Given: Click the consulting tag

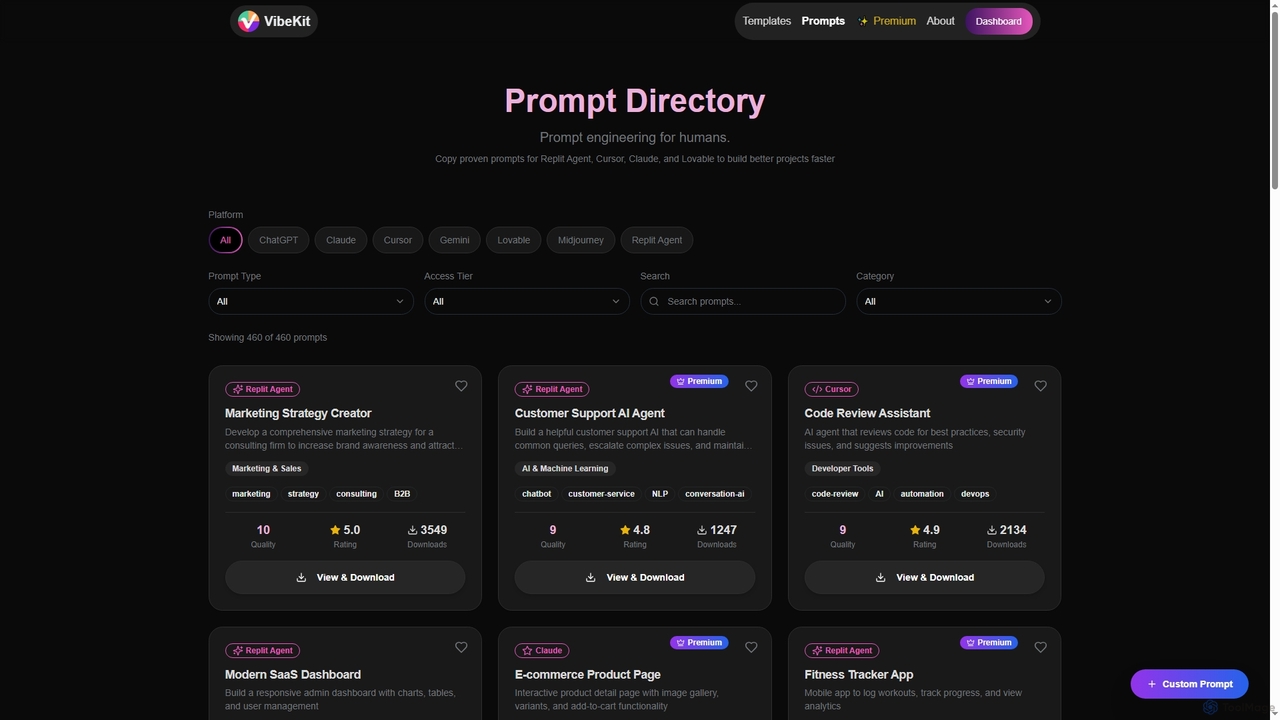Looking at the screenshot, I should point(357,494).
